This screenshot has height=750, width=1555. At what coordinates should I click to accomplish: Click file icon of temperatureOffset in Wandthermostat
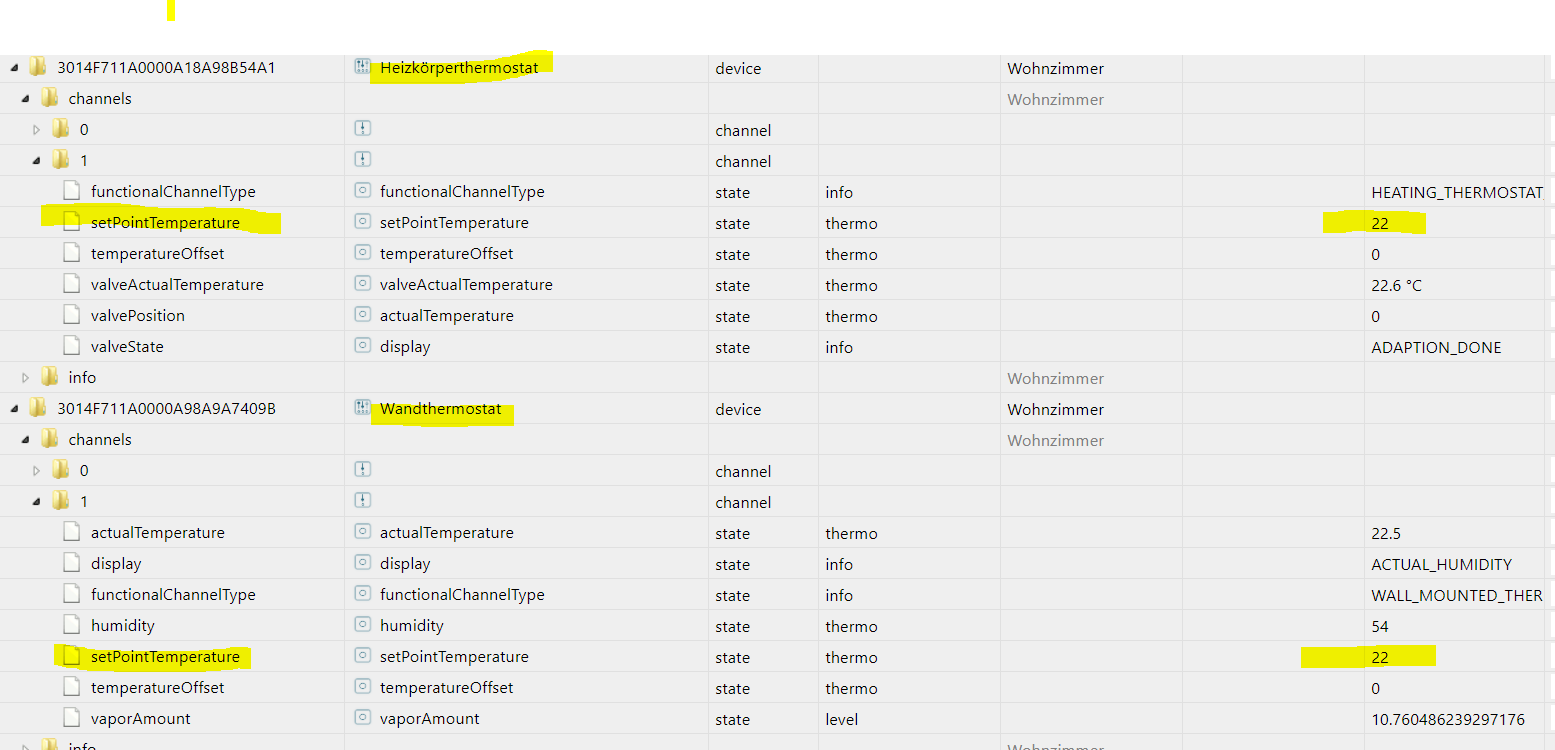click(71, 687)
